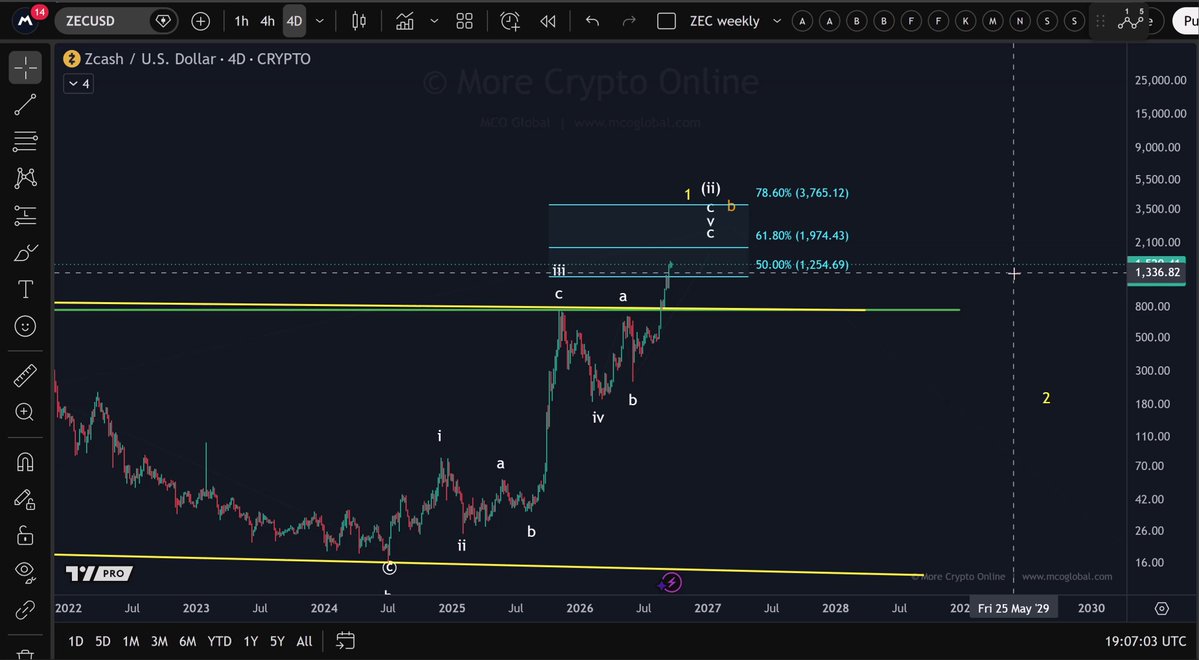Select the crosshair cursor tool

(25, 68)
